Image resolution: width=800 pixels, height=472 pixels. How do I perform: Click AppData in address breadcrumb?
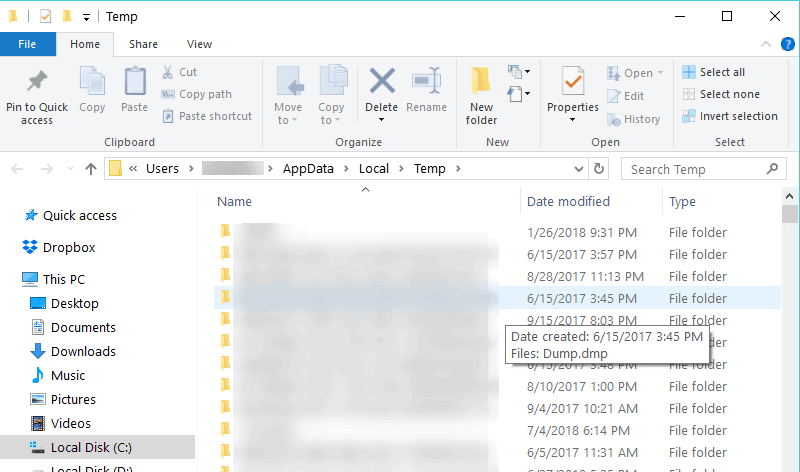pos(308,169)
